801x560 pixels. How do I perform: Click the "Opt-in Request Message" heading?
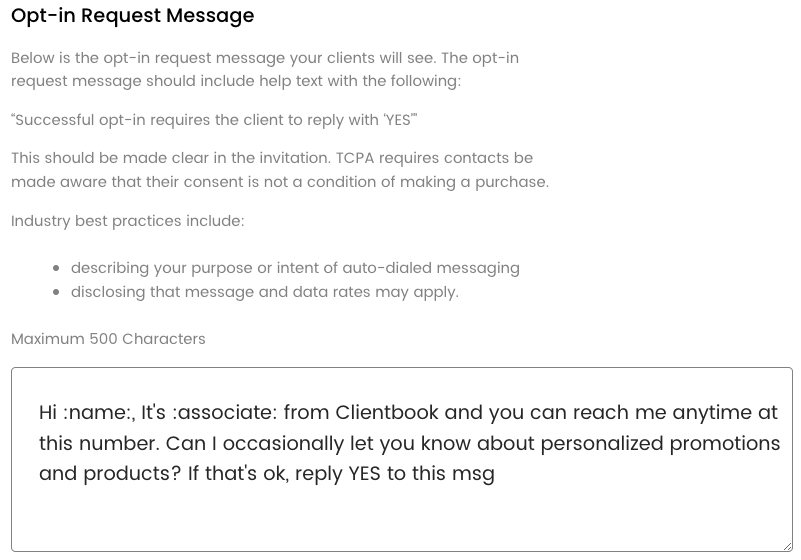click(x=133, y=16)
